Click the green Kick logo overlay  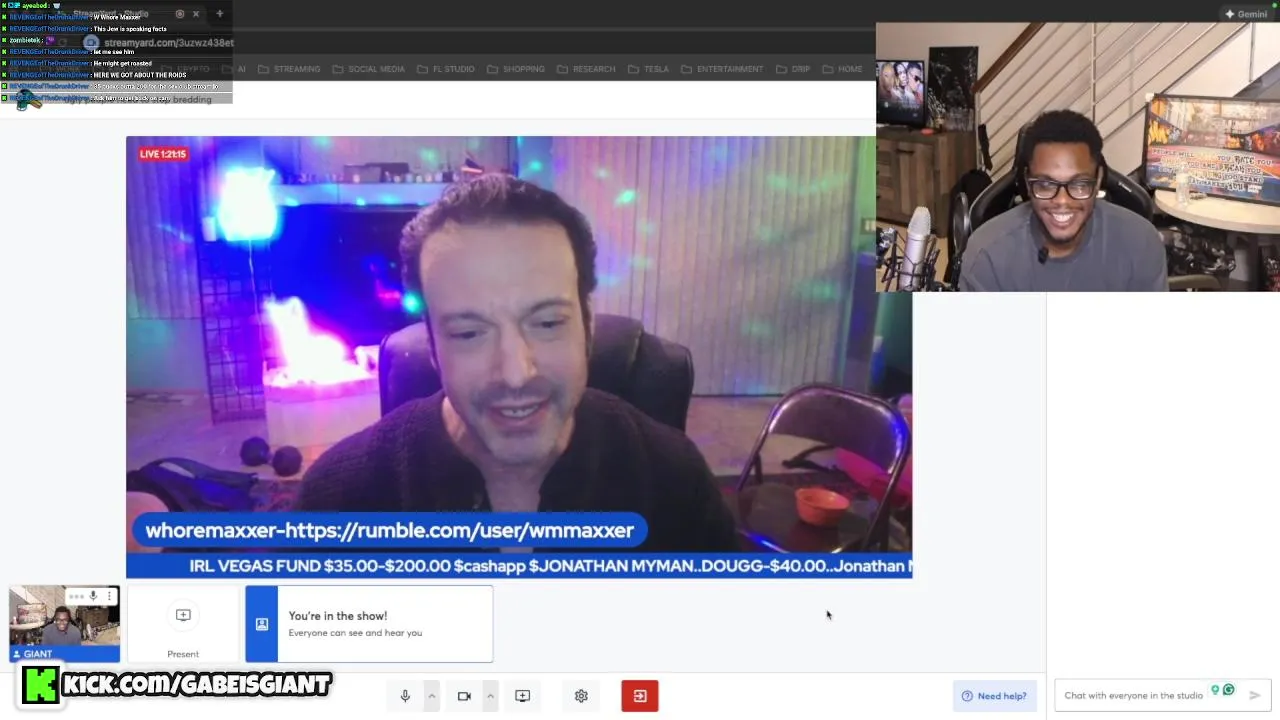click(x=41, y=685)
